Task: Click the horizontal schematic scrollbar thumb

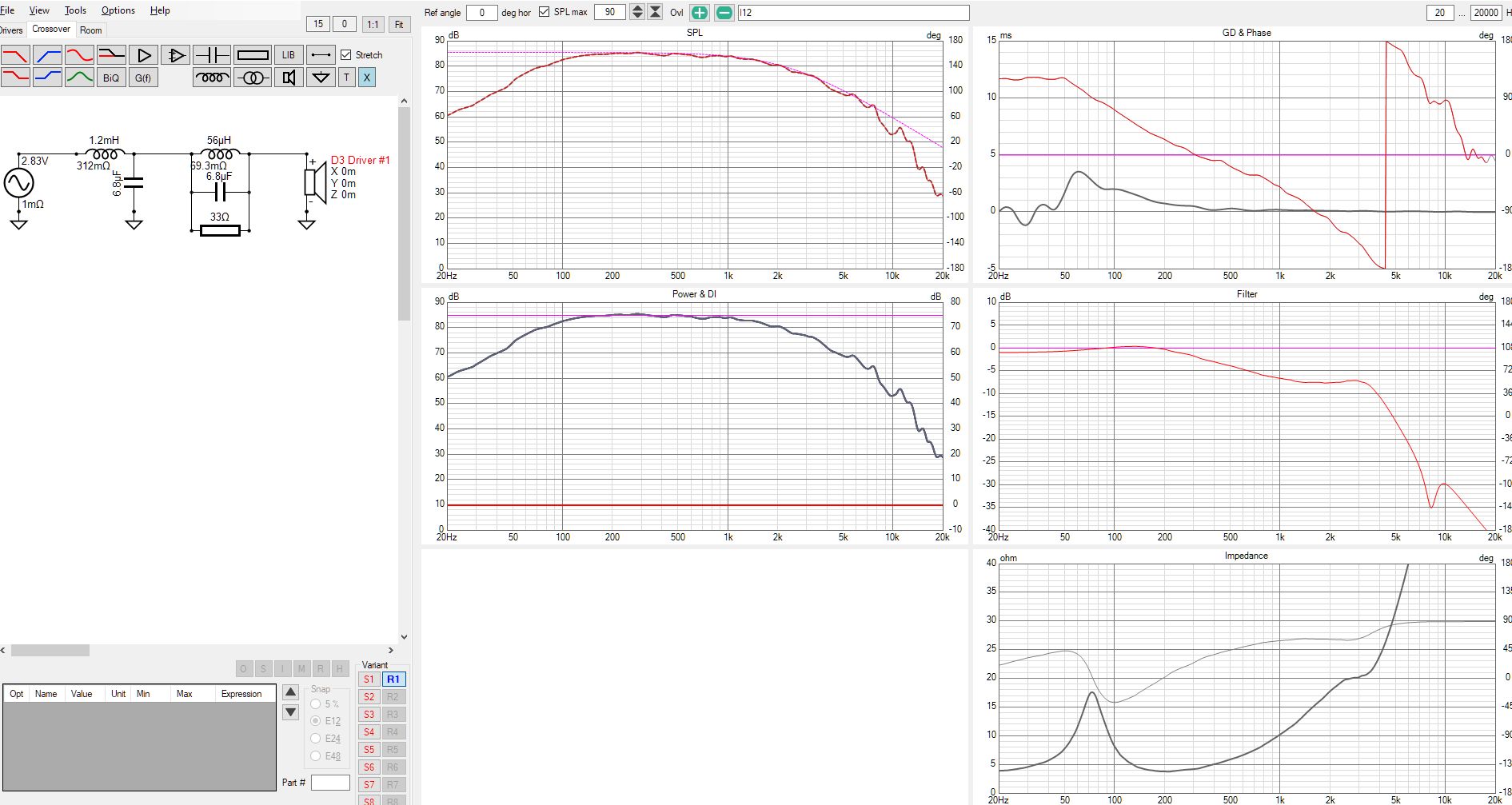Action: (x=50, y=651)
